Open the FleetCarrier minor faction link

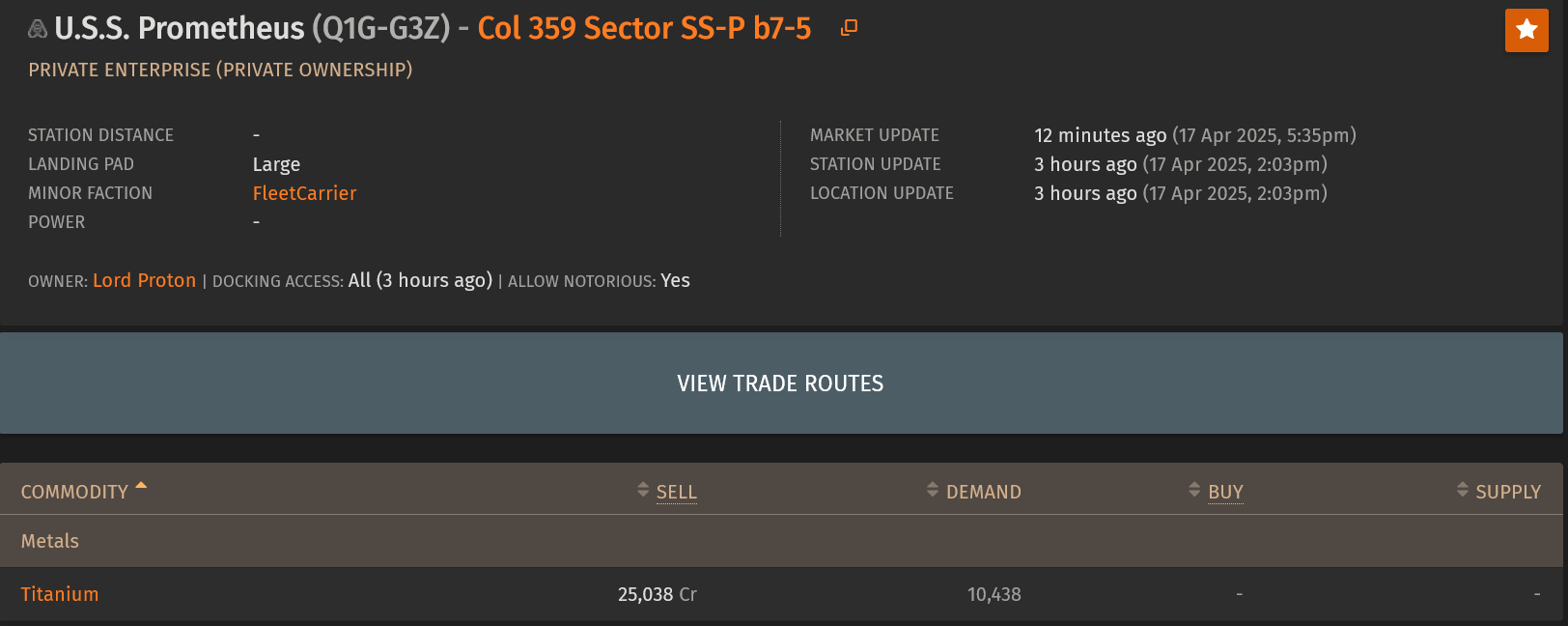tap(304, 193)
